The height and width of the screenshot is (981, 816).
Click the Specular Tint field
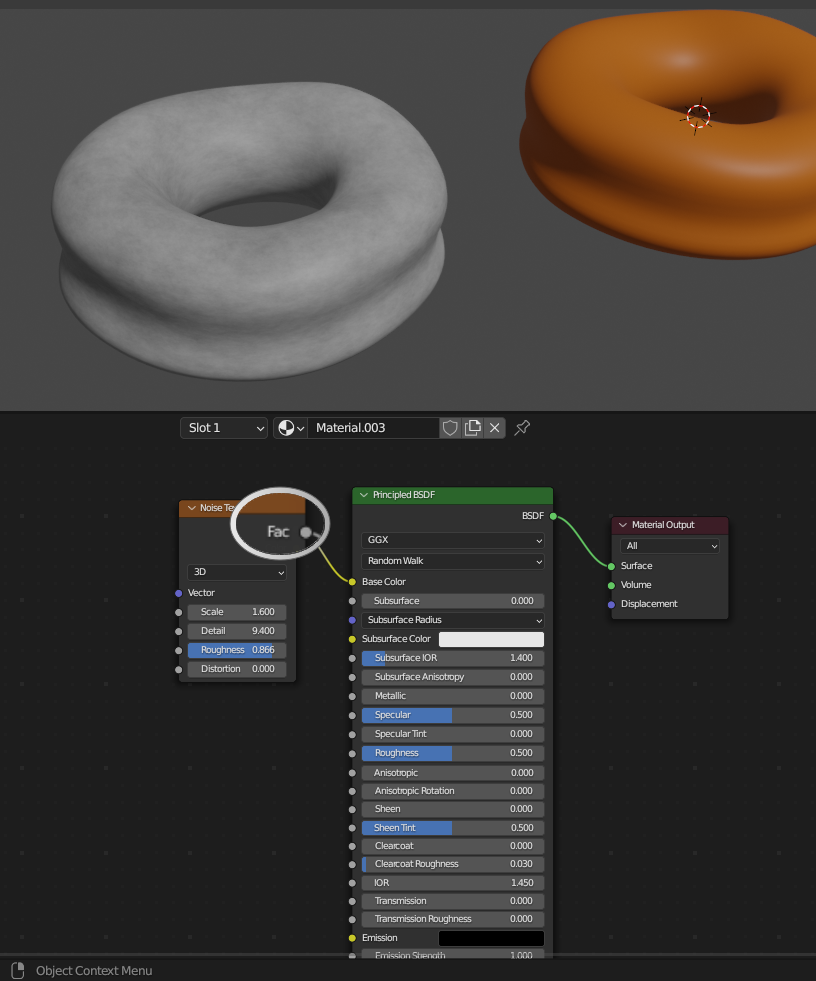[x=452, y=734]
